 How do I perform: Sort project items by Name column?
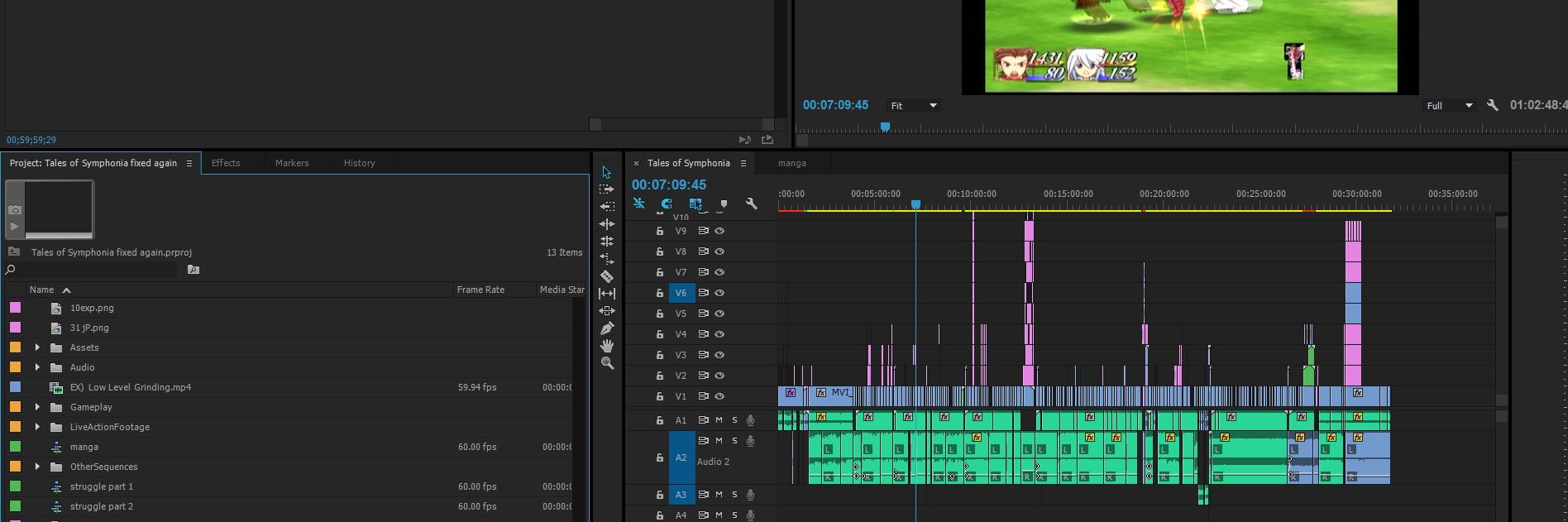(41, 290)
